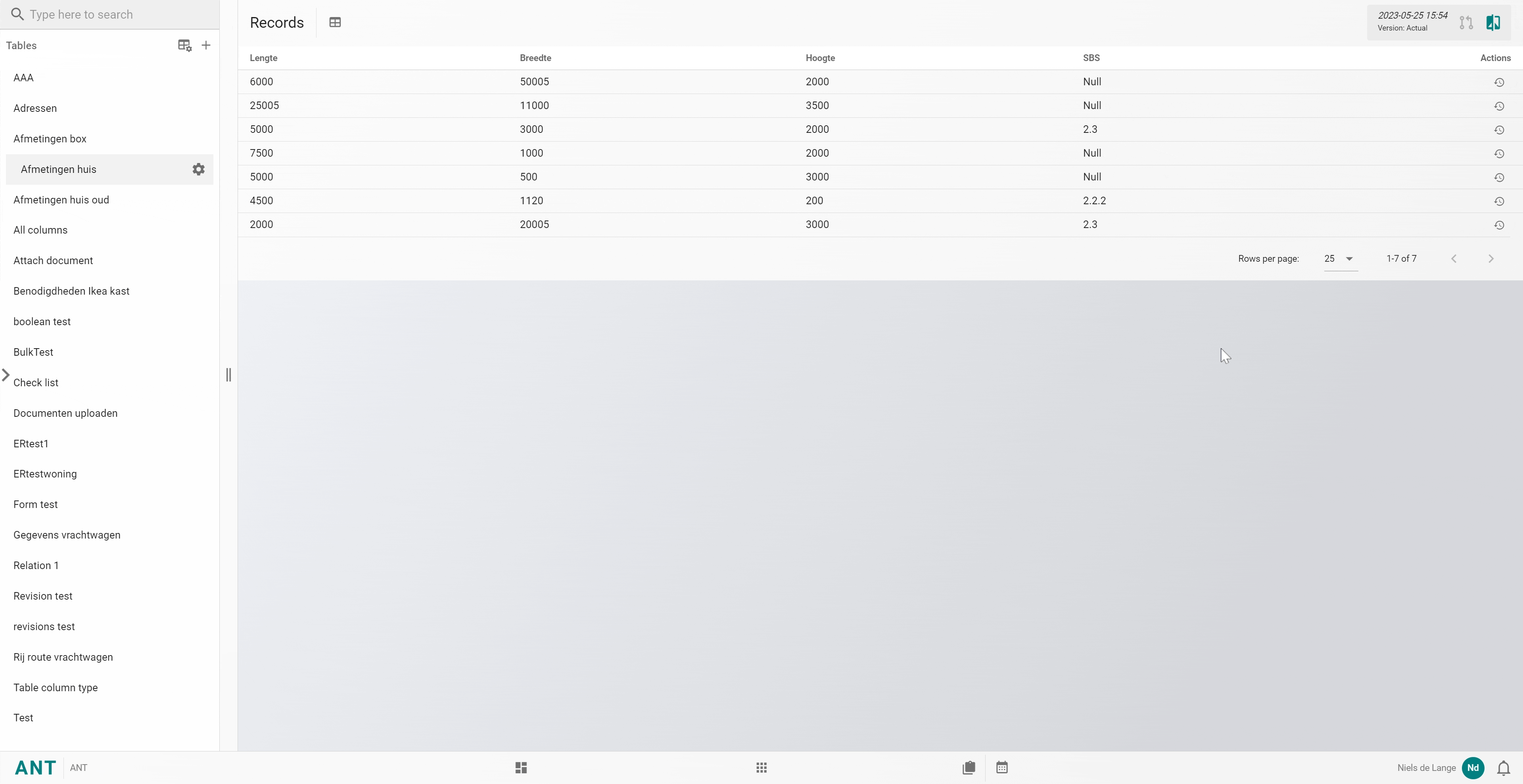The image size is (1523, 784).
Task: Click the ANT project name label
Action: [79, 768]
